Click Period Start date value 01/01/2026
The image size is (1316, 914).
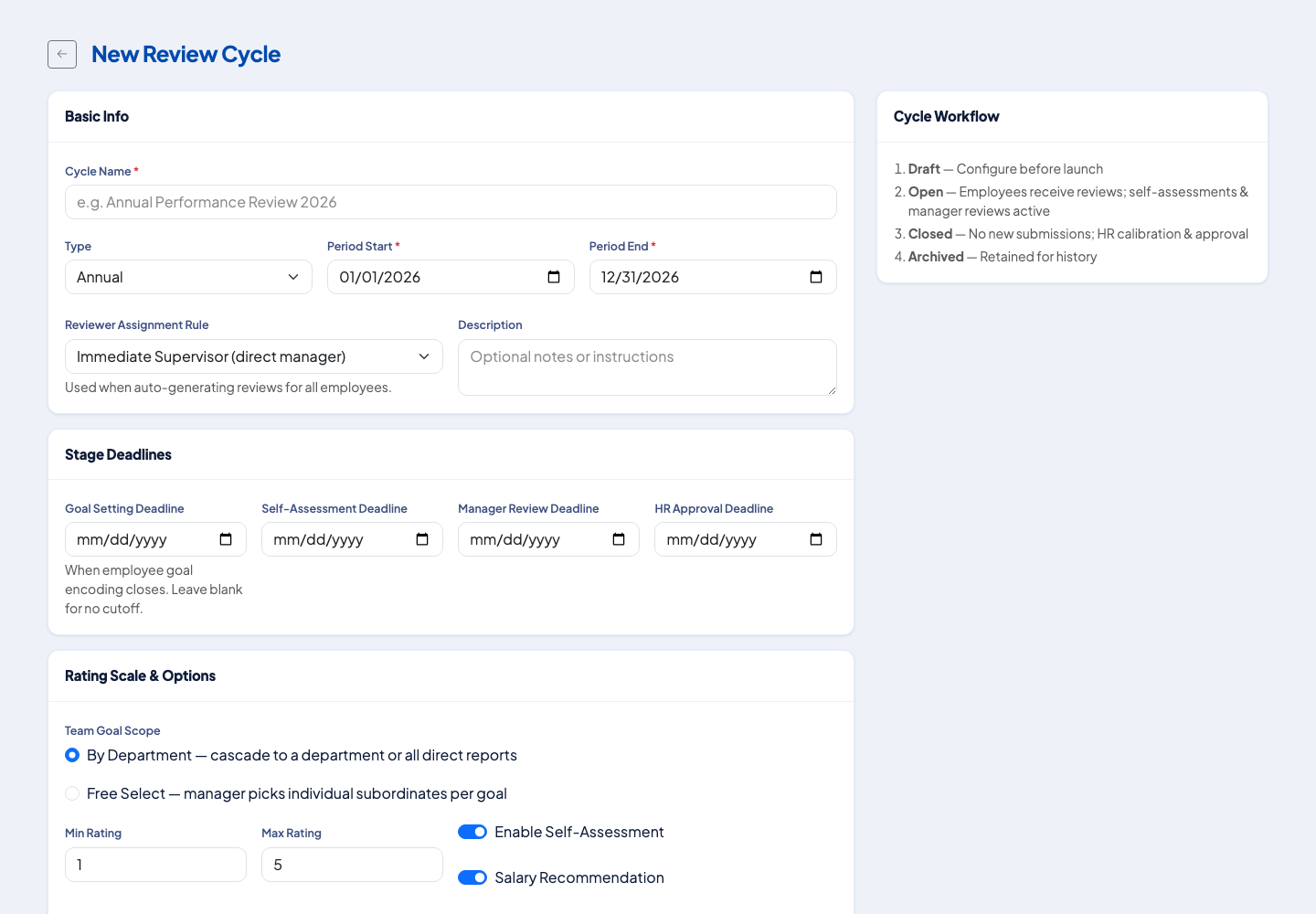[380, 277]
